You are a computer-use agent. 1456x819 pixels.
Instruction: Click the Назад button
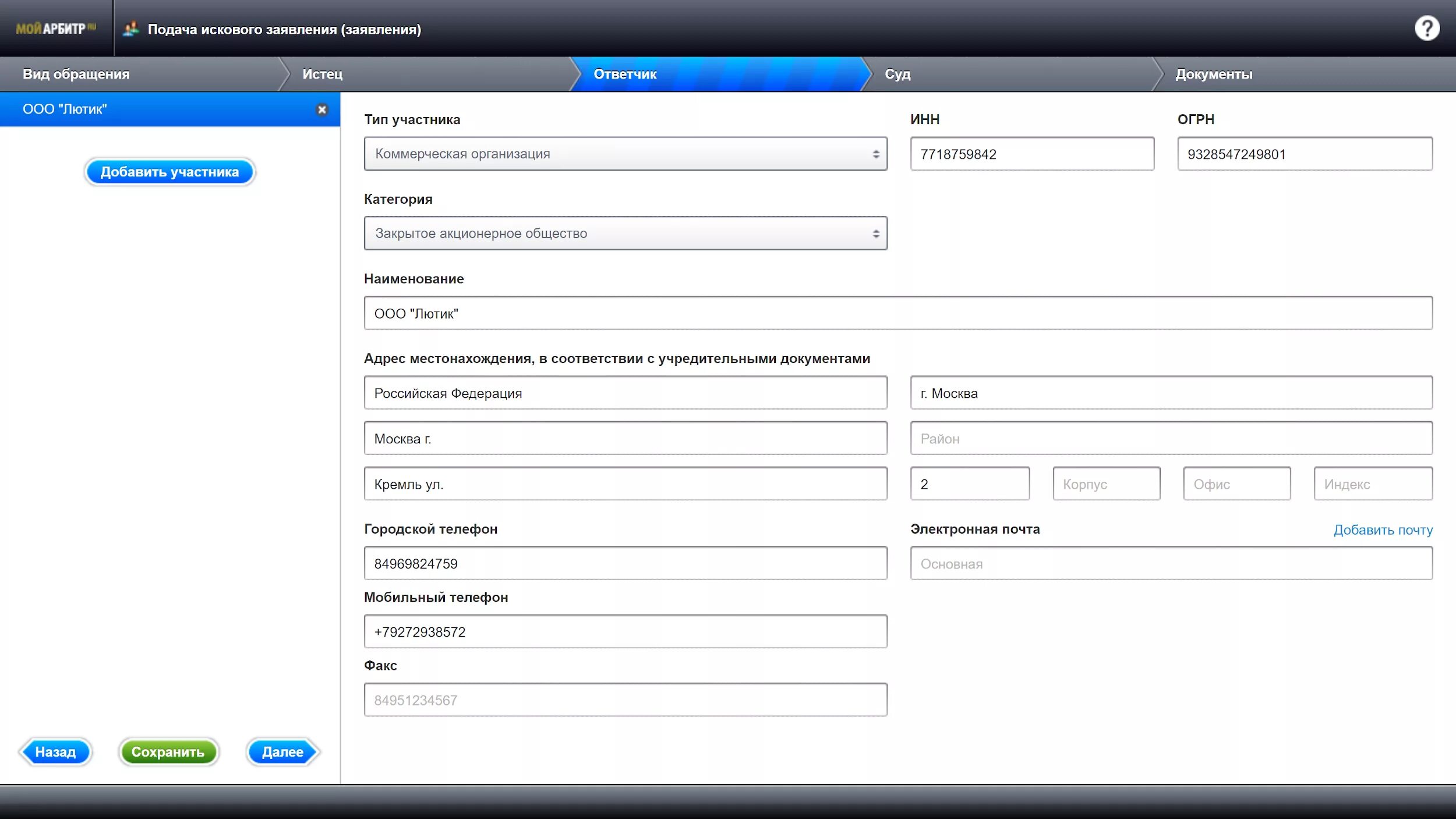(x=55, y=752)
